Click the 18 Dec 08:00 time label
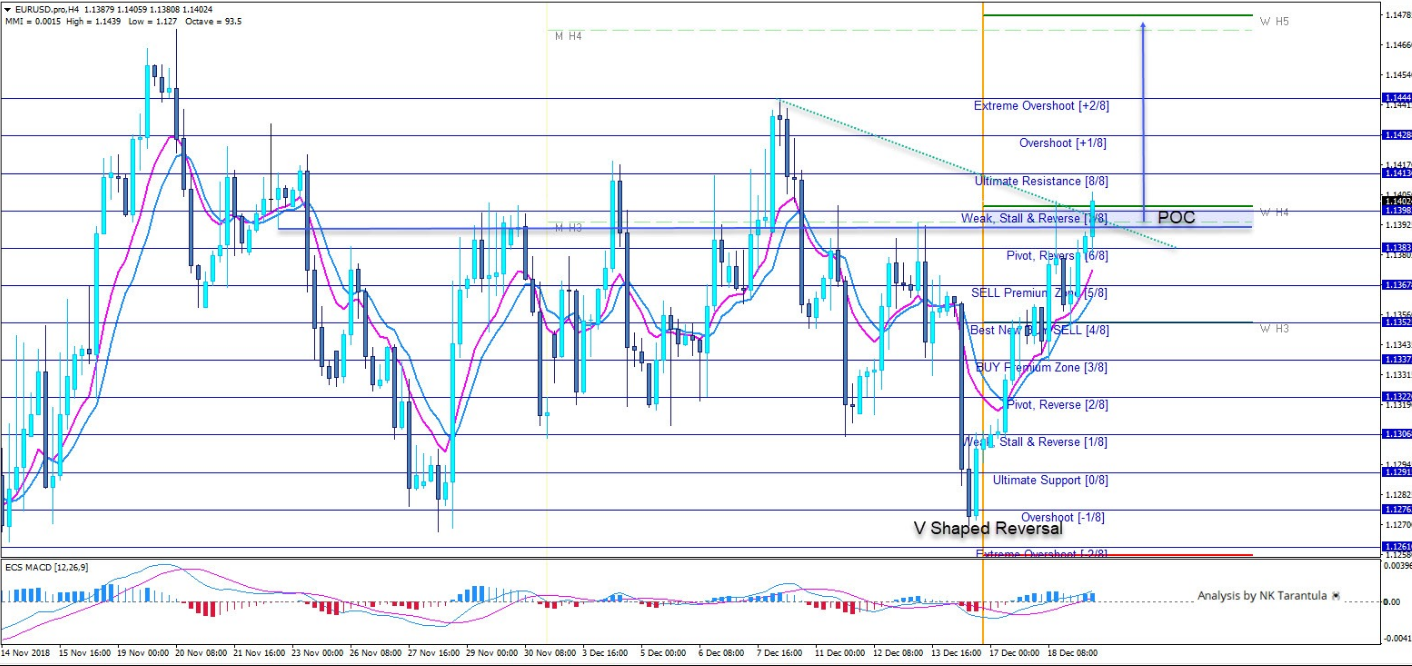This screenshot has height=666, width=1412. pos(1072,651)
